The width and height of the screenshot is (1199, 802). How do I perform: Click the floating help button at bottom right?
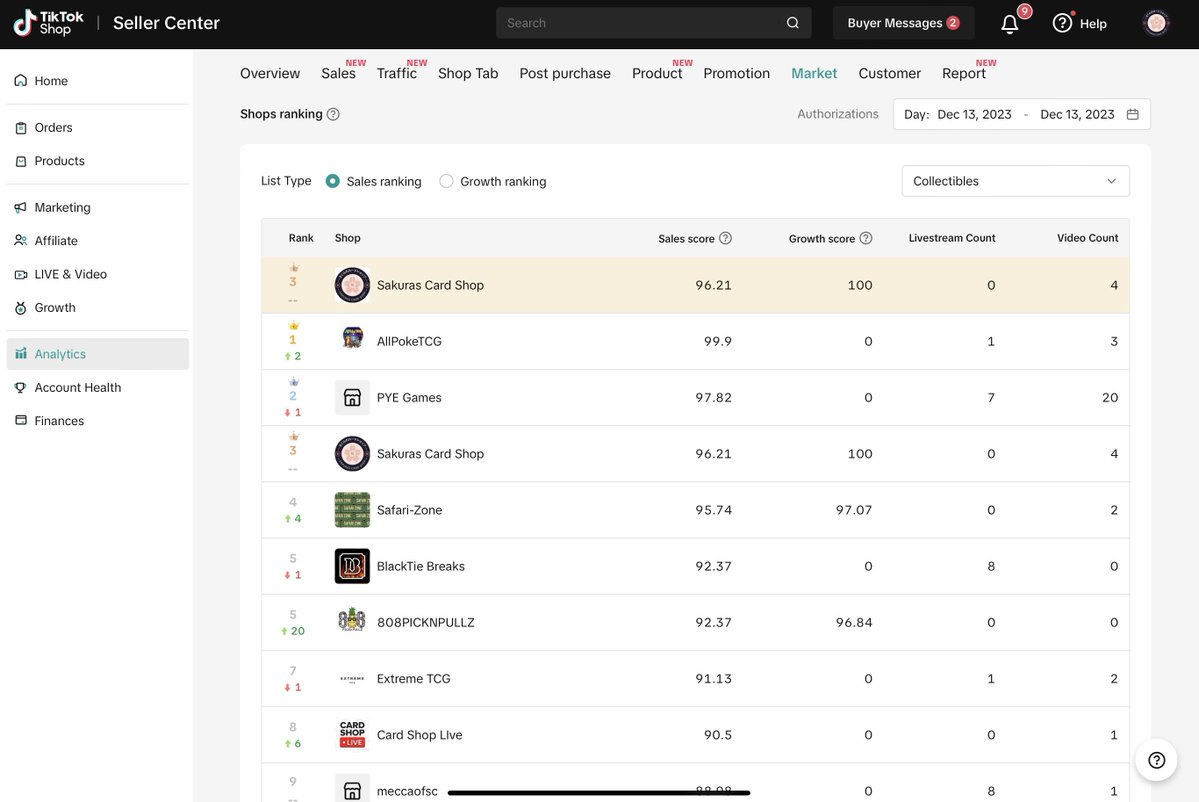pyautogui.click(x=1155, y=759)
